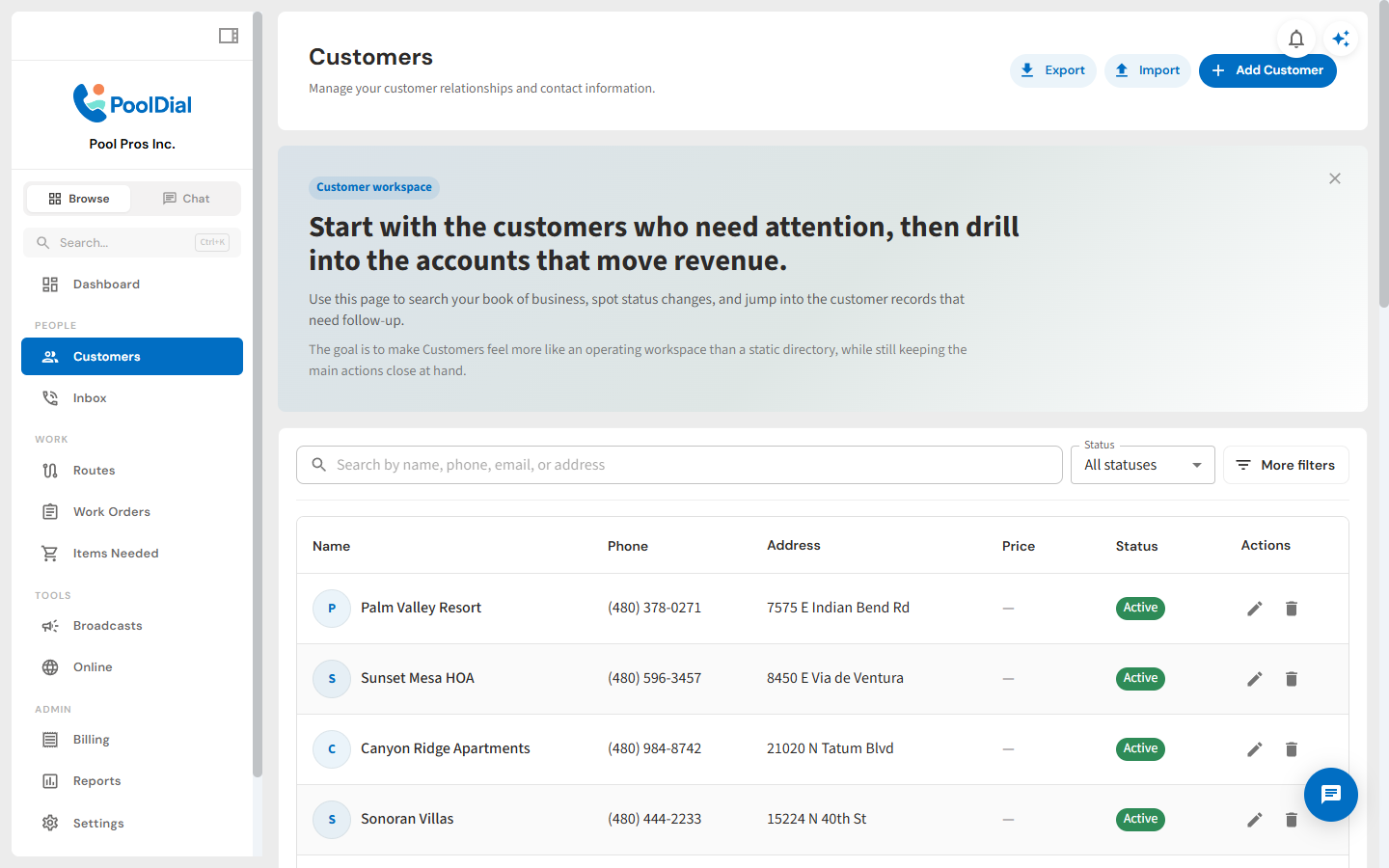Click the Canyon Ridge Apartments avatar C
Screen dimensions: 1389x868
[332, 749]
